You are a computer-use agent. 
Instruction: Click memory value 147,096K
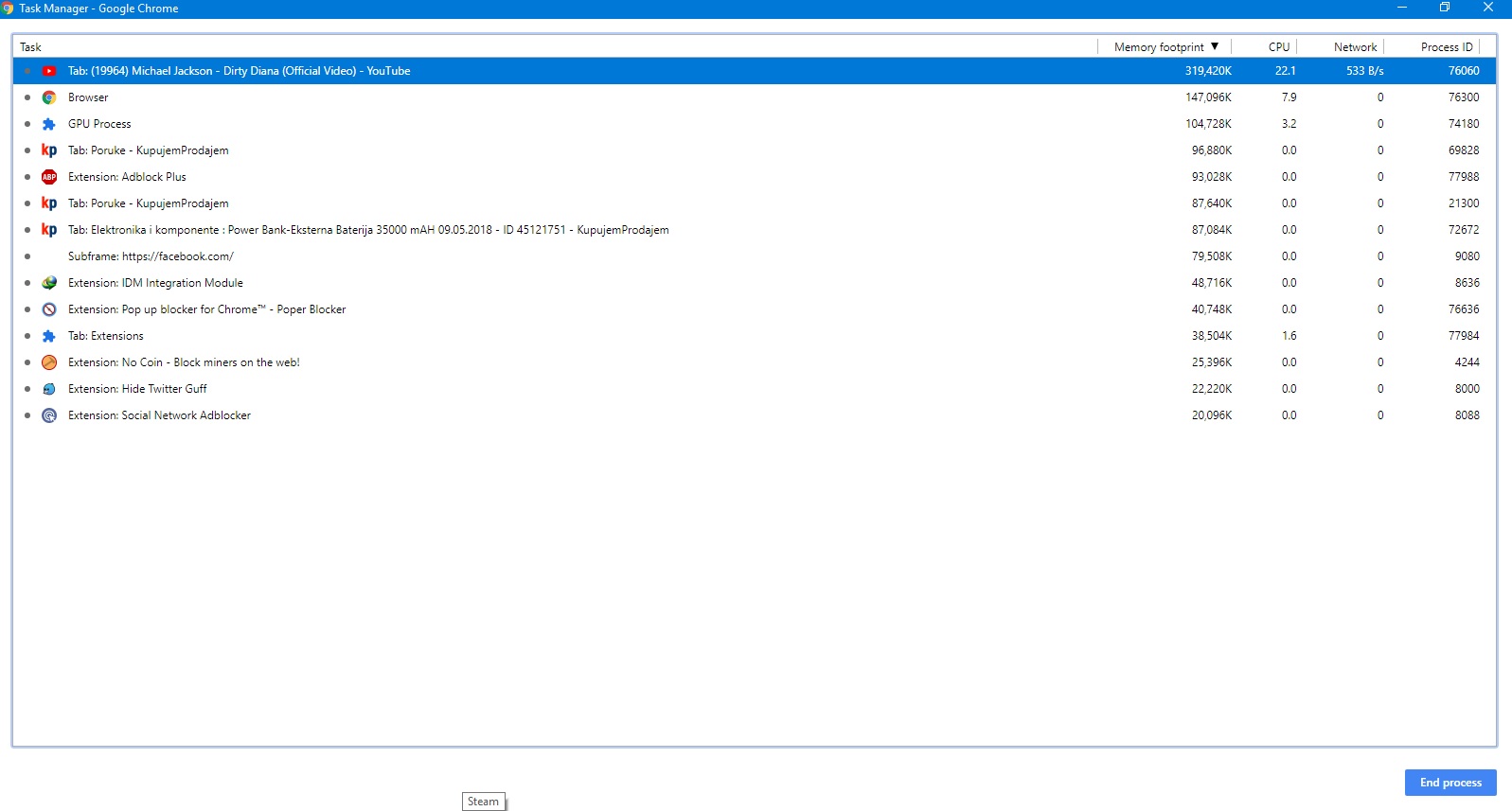(1208, 97)
